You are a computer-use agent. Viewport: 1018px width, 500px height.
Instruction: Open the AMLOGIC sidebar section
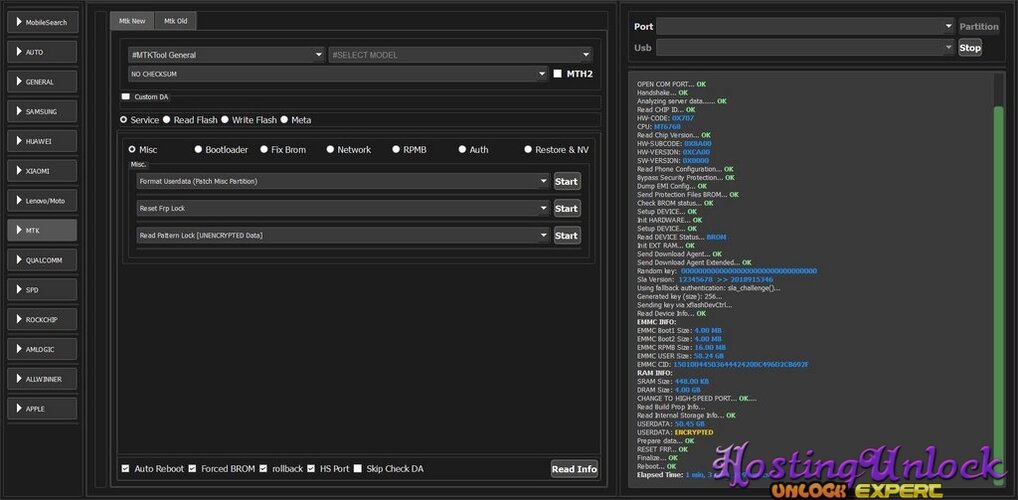click(42, 349)
